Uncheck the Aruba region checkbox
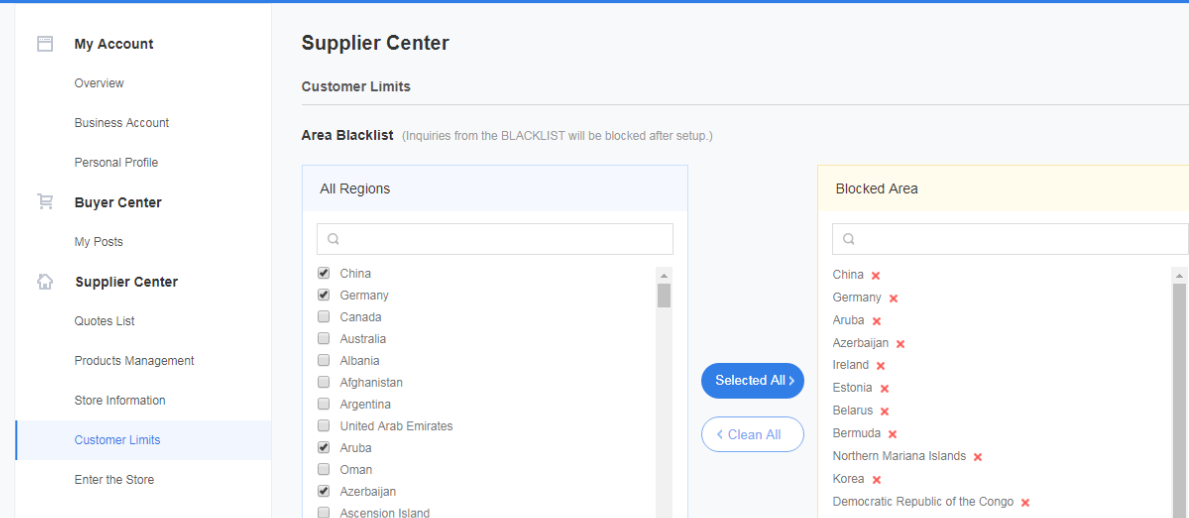The image size is (1189, 518). pos(324,447)
